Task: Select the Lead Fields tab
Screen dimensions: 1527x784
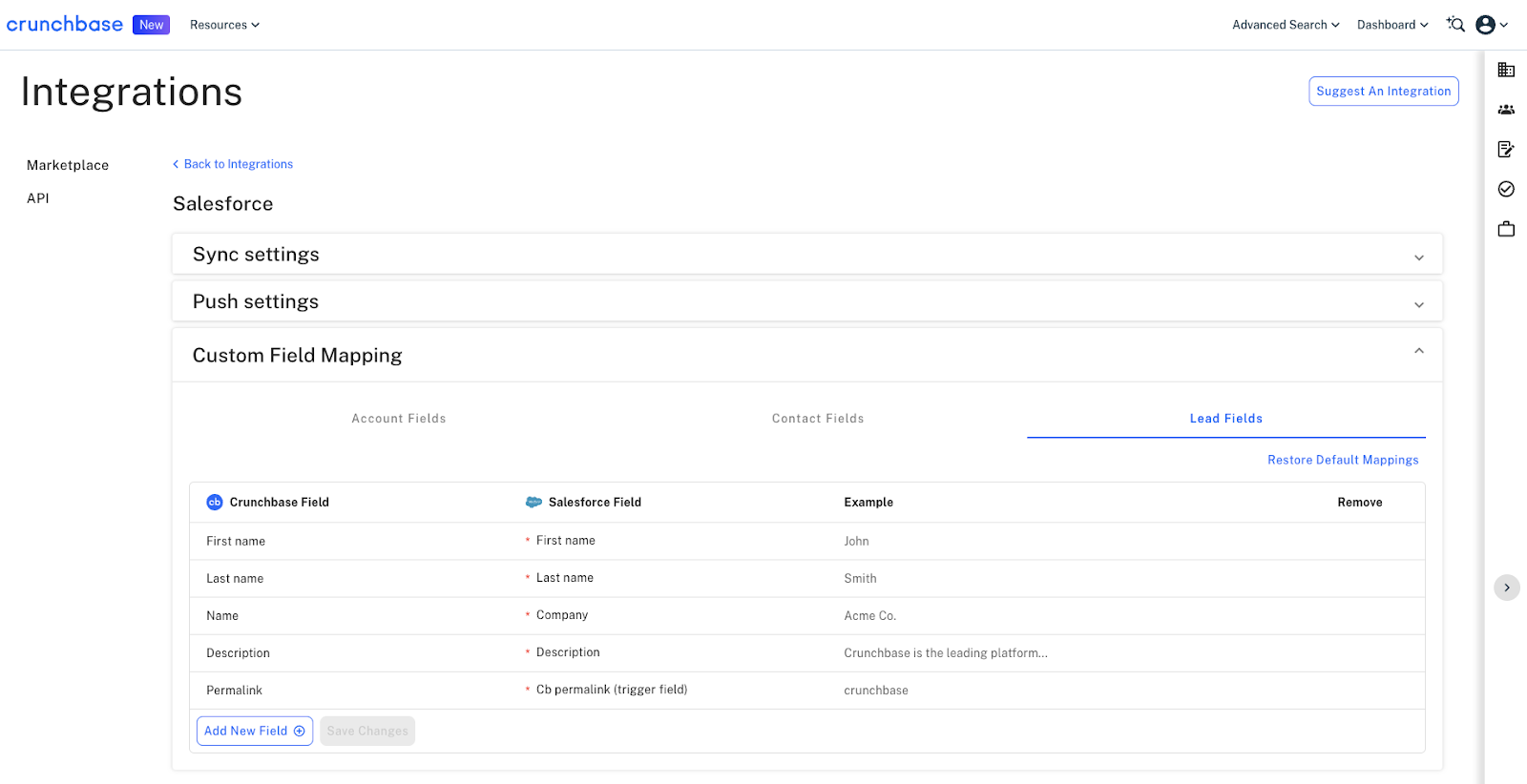Action: click(1226, 419)
